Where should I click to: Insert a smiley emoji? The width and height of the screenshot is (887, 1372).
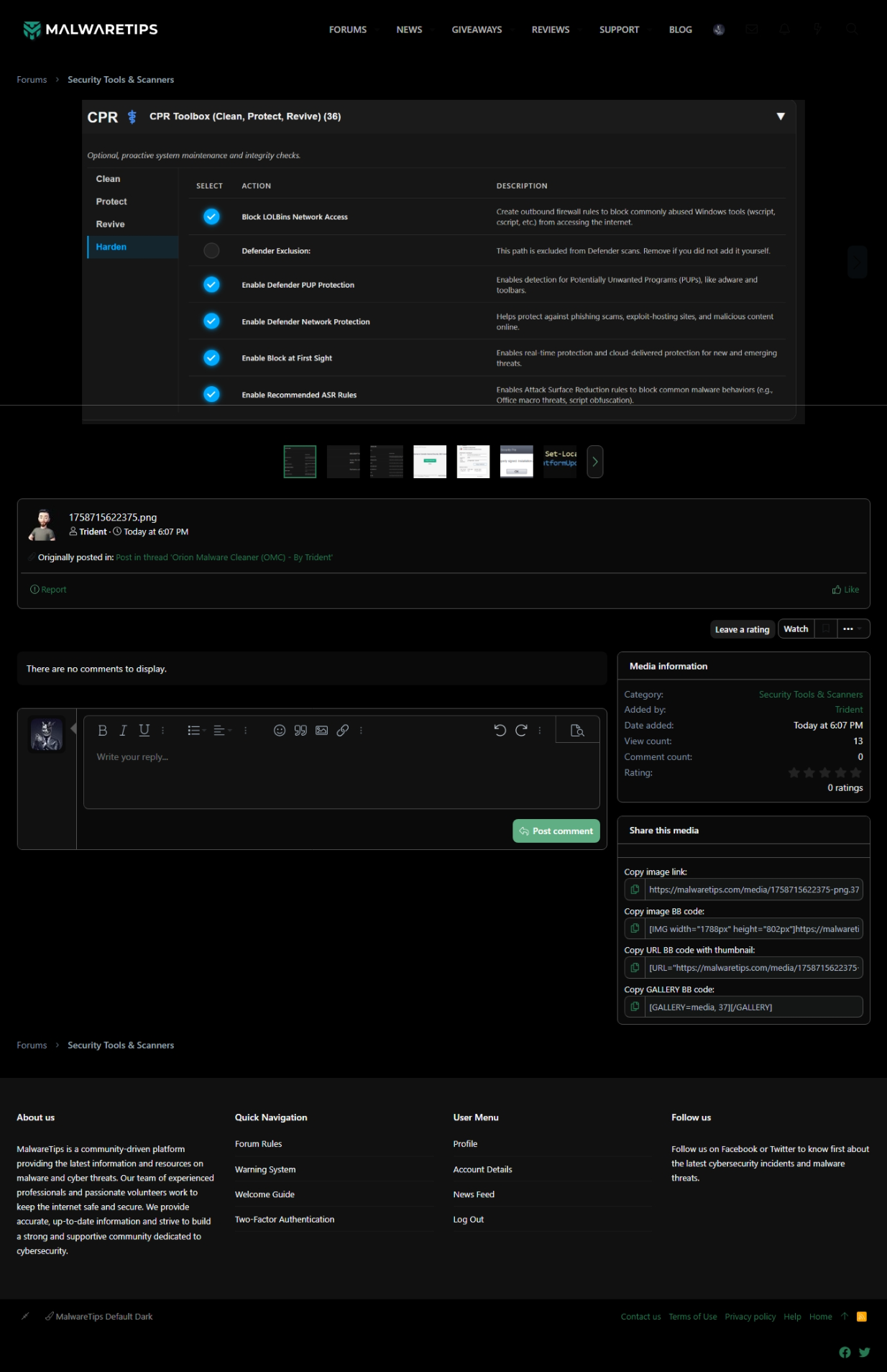(x=280, y=731)
